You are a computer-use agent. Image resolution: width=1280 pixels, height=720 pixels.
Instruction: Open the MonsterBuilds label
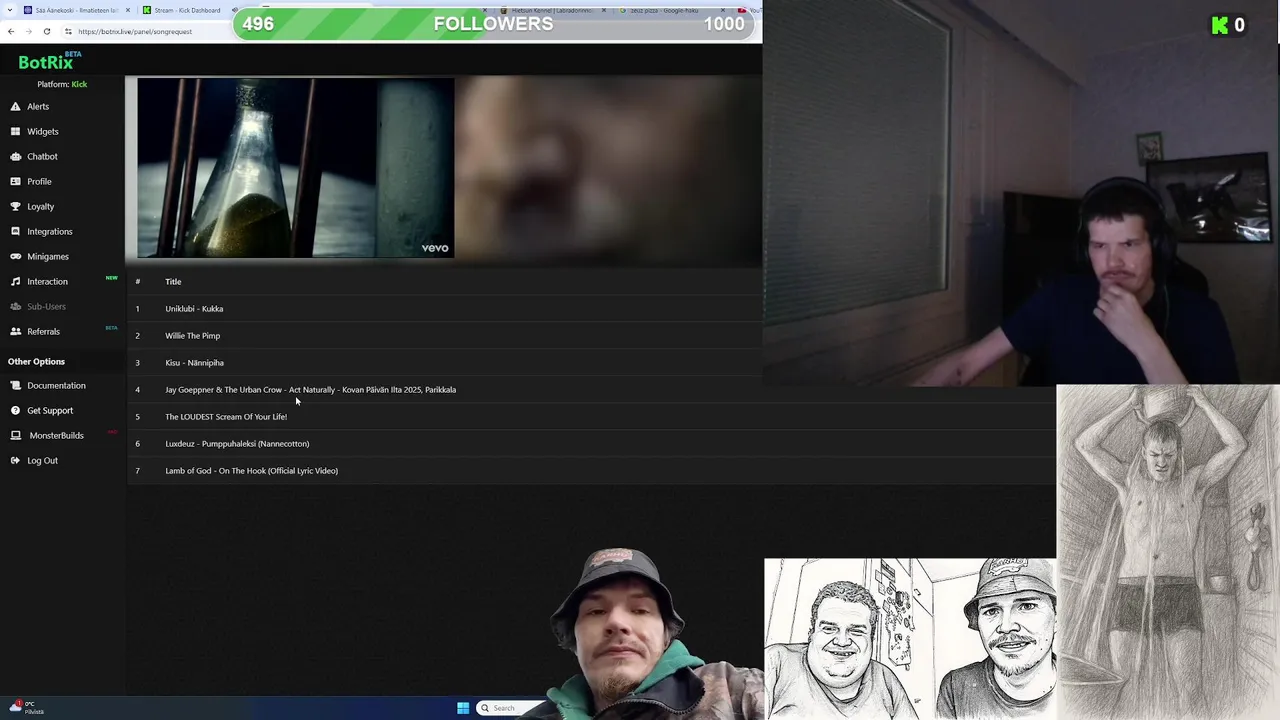56,435
